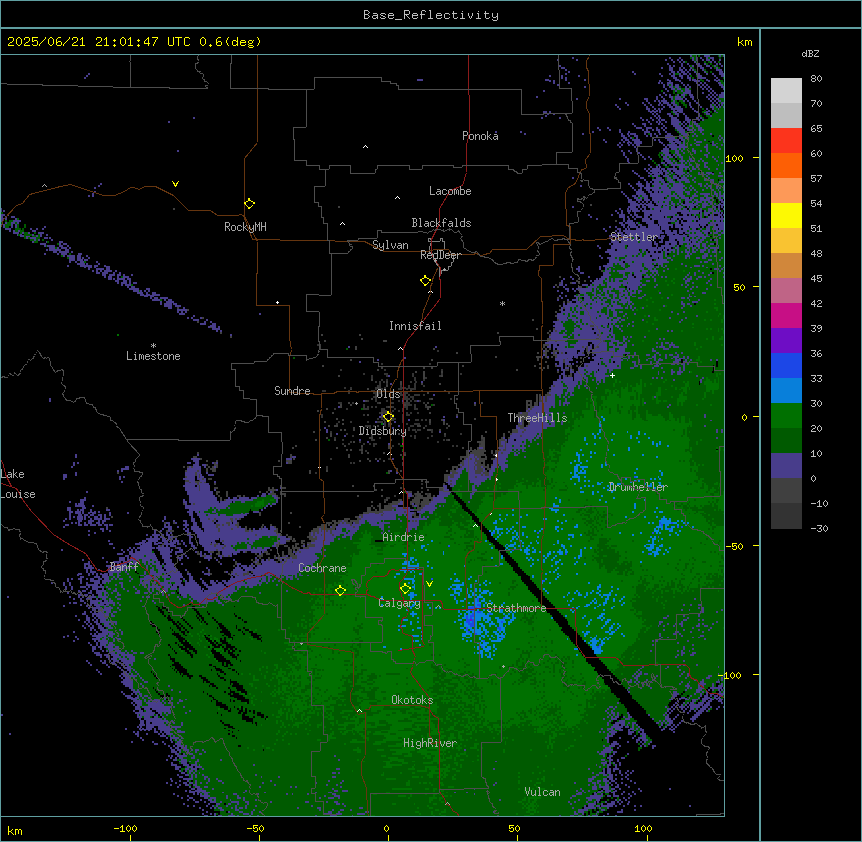Select the Strathmore city label

(x=516, y=608)
